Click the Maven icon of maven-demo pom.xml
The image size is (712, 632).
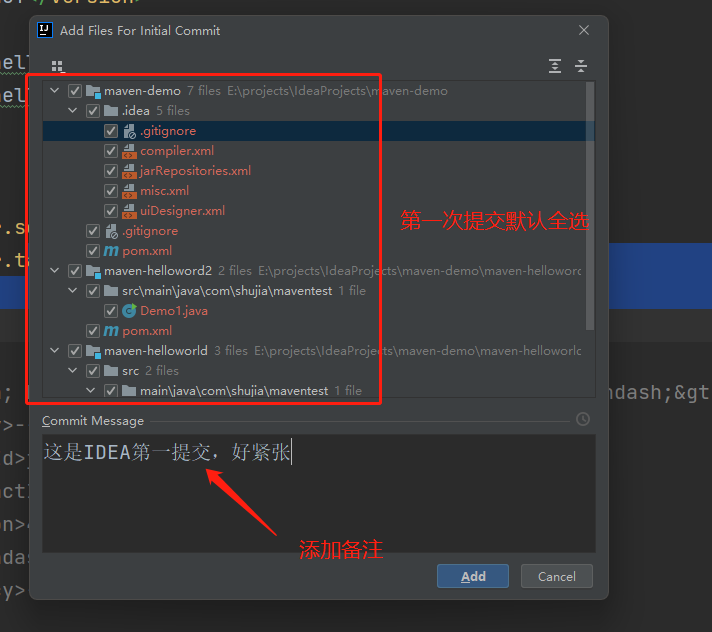(x=111, y=251)
